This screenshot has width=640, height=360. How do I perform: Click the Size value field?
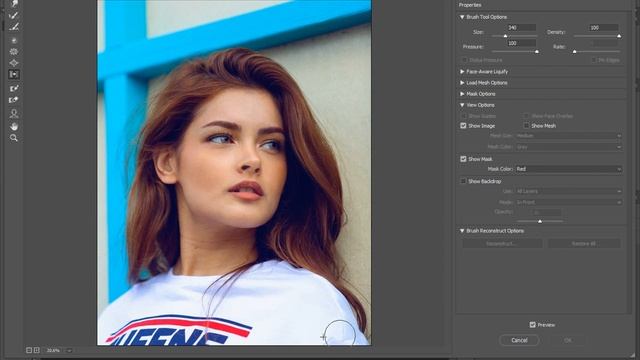(521, 27)
